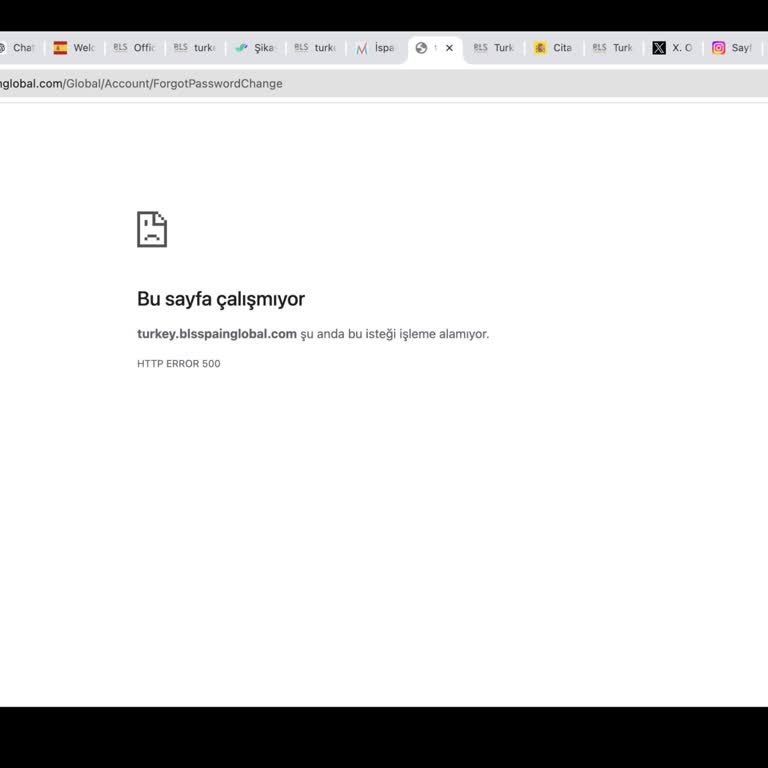Click the bold text "turkey.blsspainglobal.com"
This screenshot has width=768, height=768.
point(217,334)
